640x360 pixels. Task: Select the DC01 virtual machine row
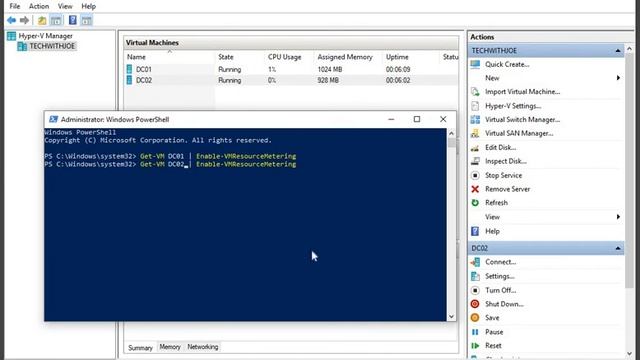pyautogui.click(x=291, y=69)
